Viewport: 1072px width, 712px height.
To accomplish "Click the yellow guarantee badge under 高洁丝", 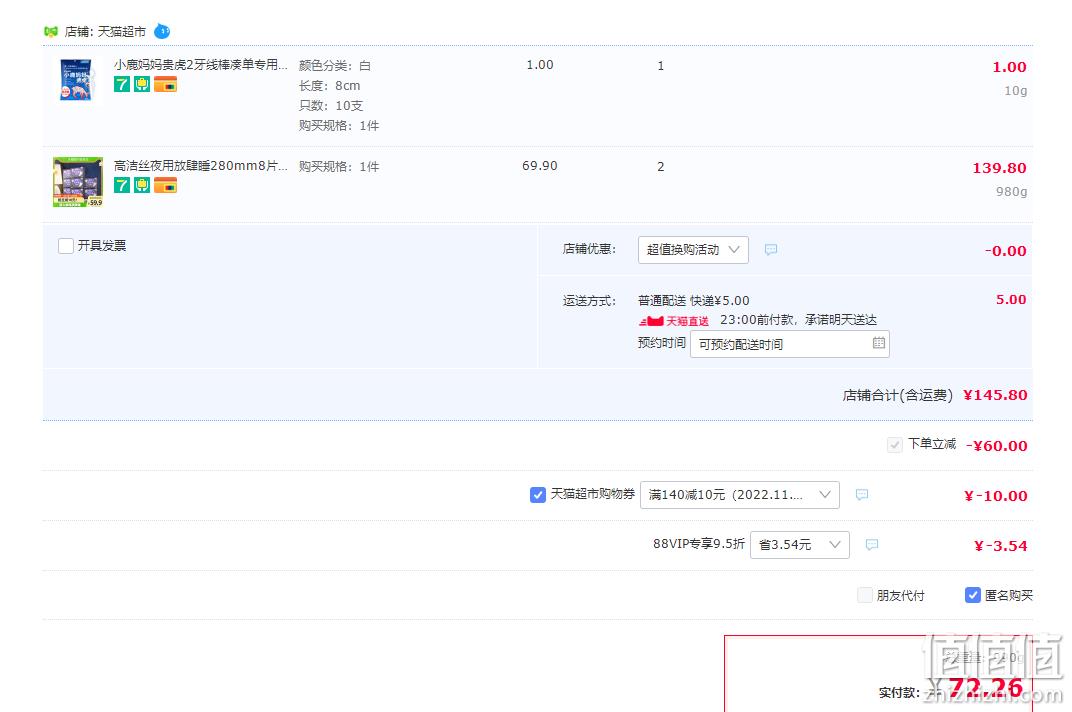I will (x=142, y=185).
